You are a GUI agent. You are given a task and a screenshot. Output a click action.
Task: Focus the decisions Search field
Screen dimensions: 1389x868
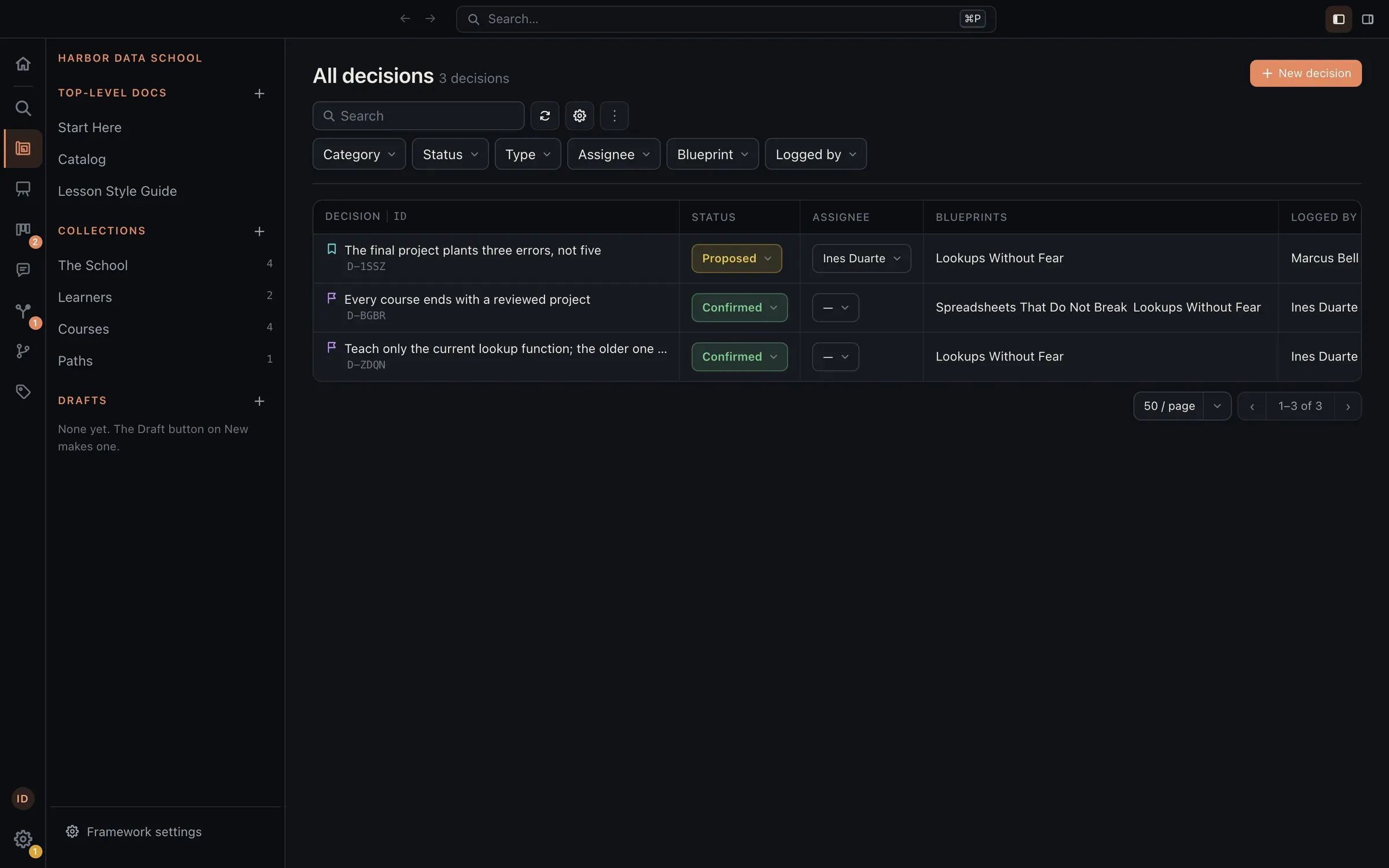click(418, 116)
